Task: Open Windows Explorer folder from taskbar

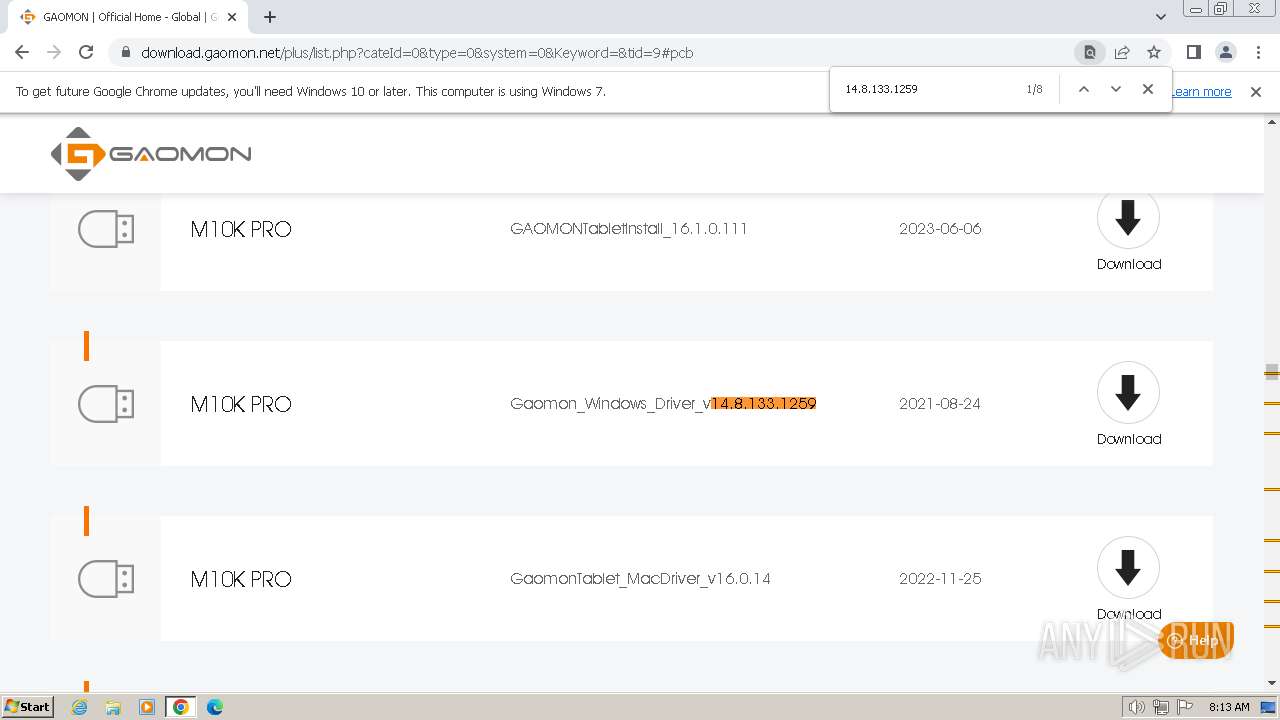Action: click(113, 707)
